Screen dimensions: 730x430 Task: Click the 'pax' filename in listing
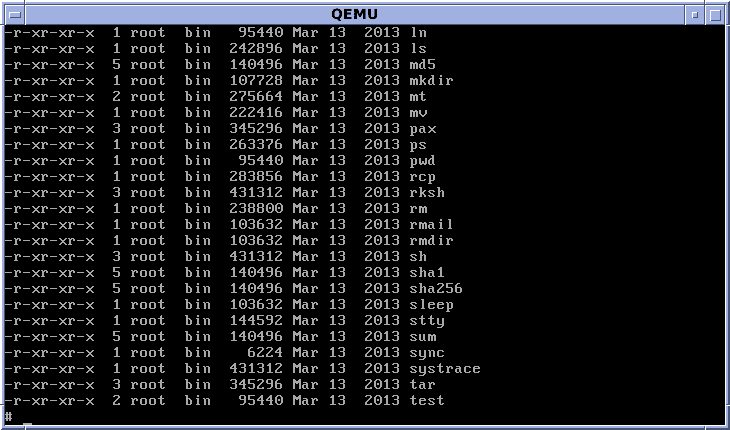coord(423,129)
